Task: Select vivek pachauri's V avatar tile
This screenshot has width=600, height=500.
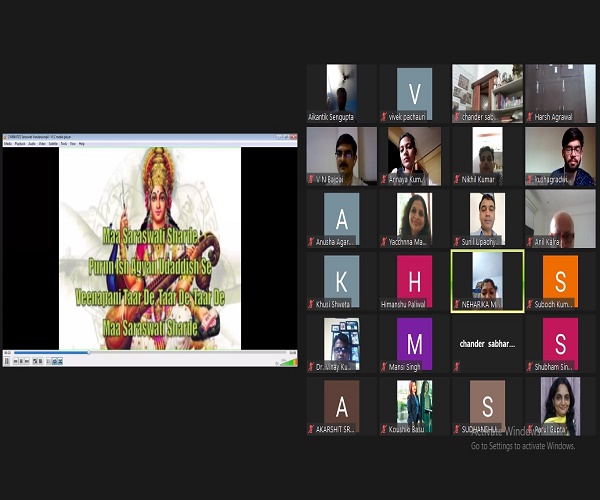Action: (414, 93)
